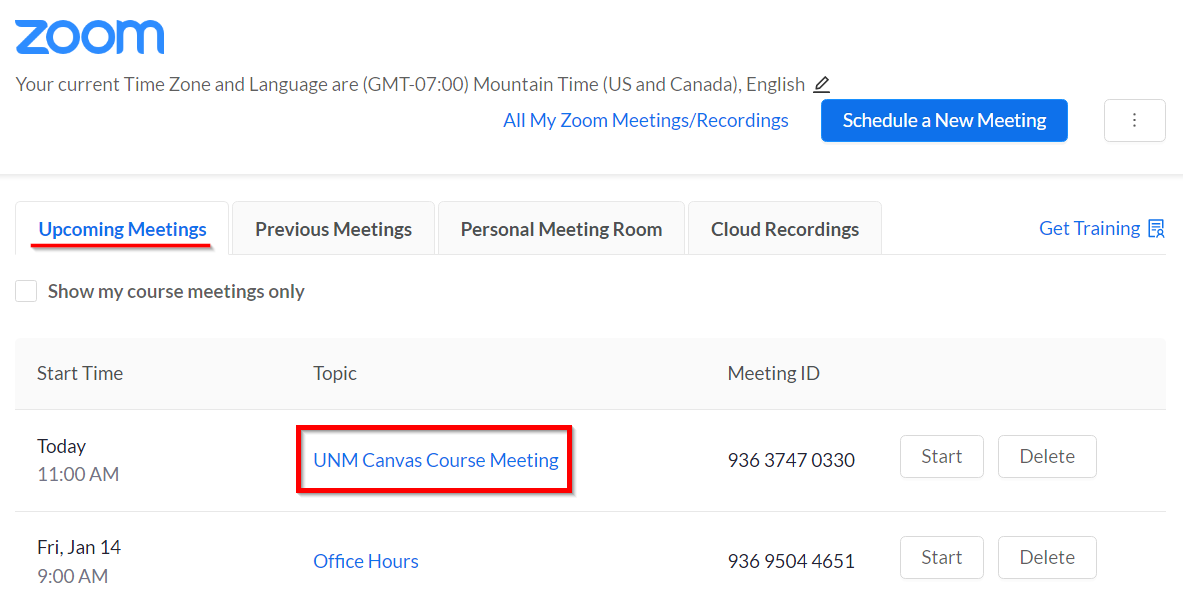Select the Personal Meeting Room tab
1183x596 pixels.
click(x=561, y=229)
